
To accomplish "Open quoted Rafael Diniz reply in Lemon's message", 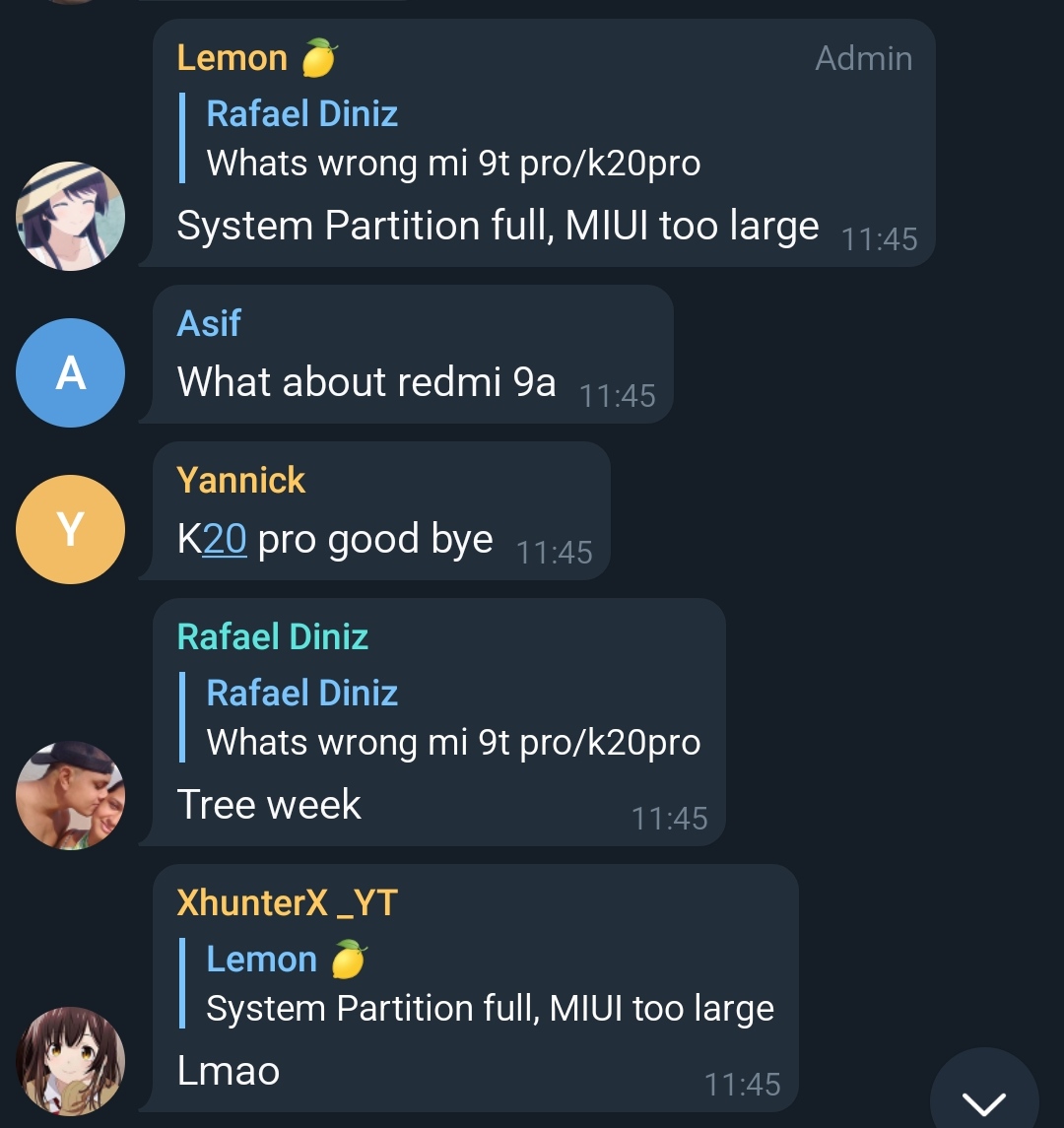I will 440,138.
